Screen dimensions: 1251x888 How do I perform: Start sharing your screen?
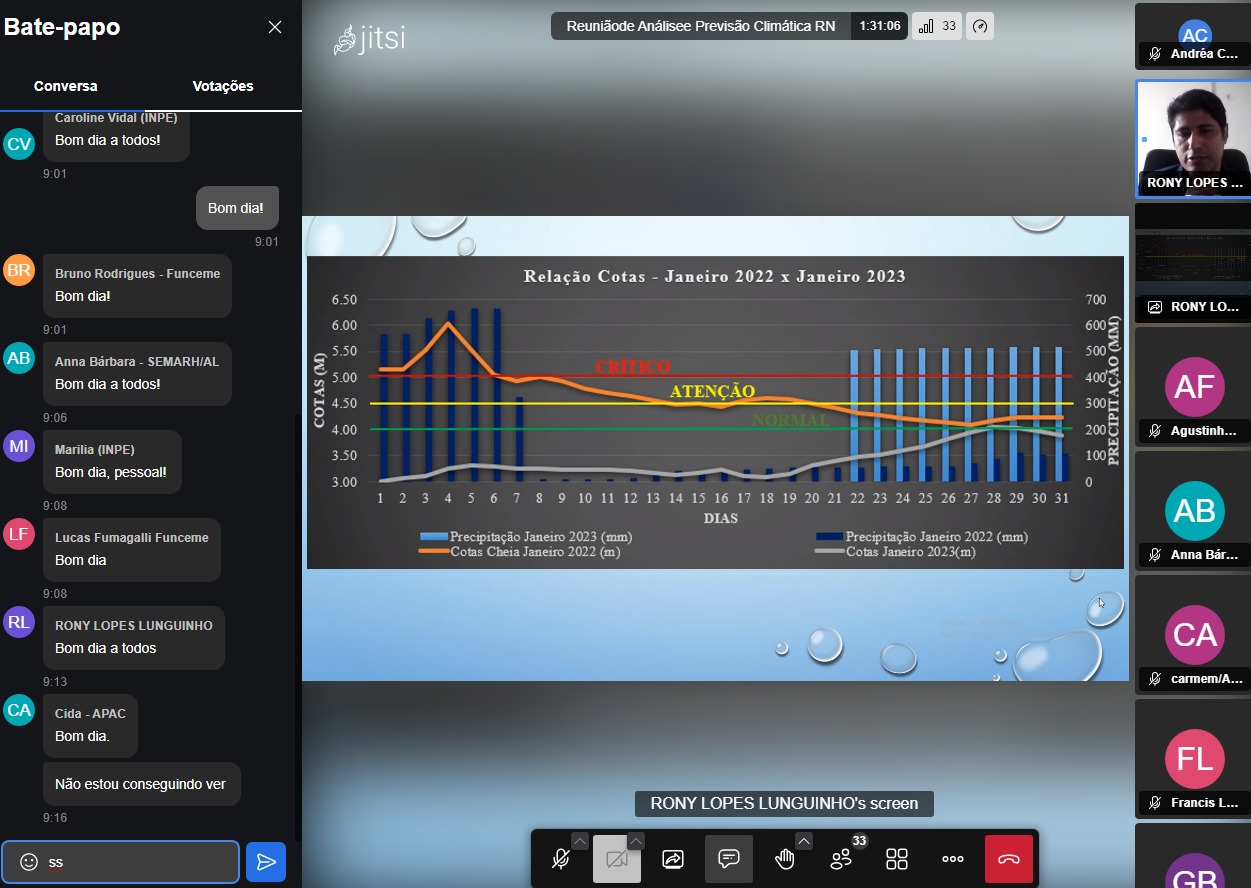(x=673, y=859)
